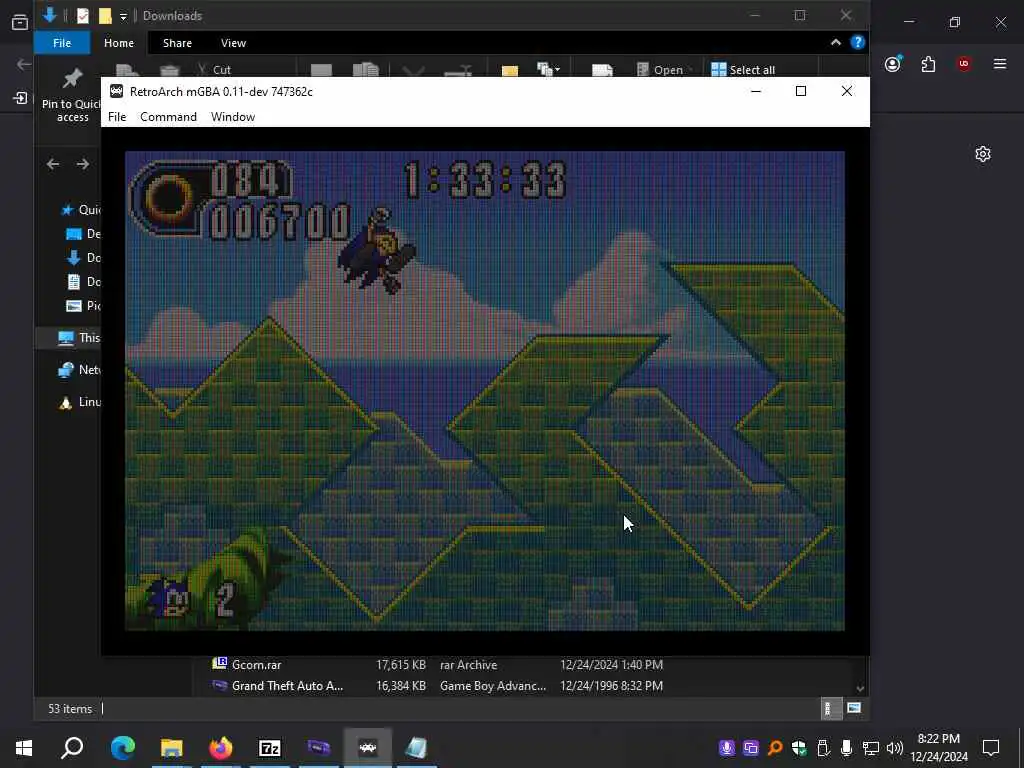Viewport: 1024px width, 768px height.
Task: Switch to the Share ribbon tab in Explorer
Action: (x=177, y=43)
